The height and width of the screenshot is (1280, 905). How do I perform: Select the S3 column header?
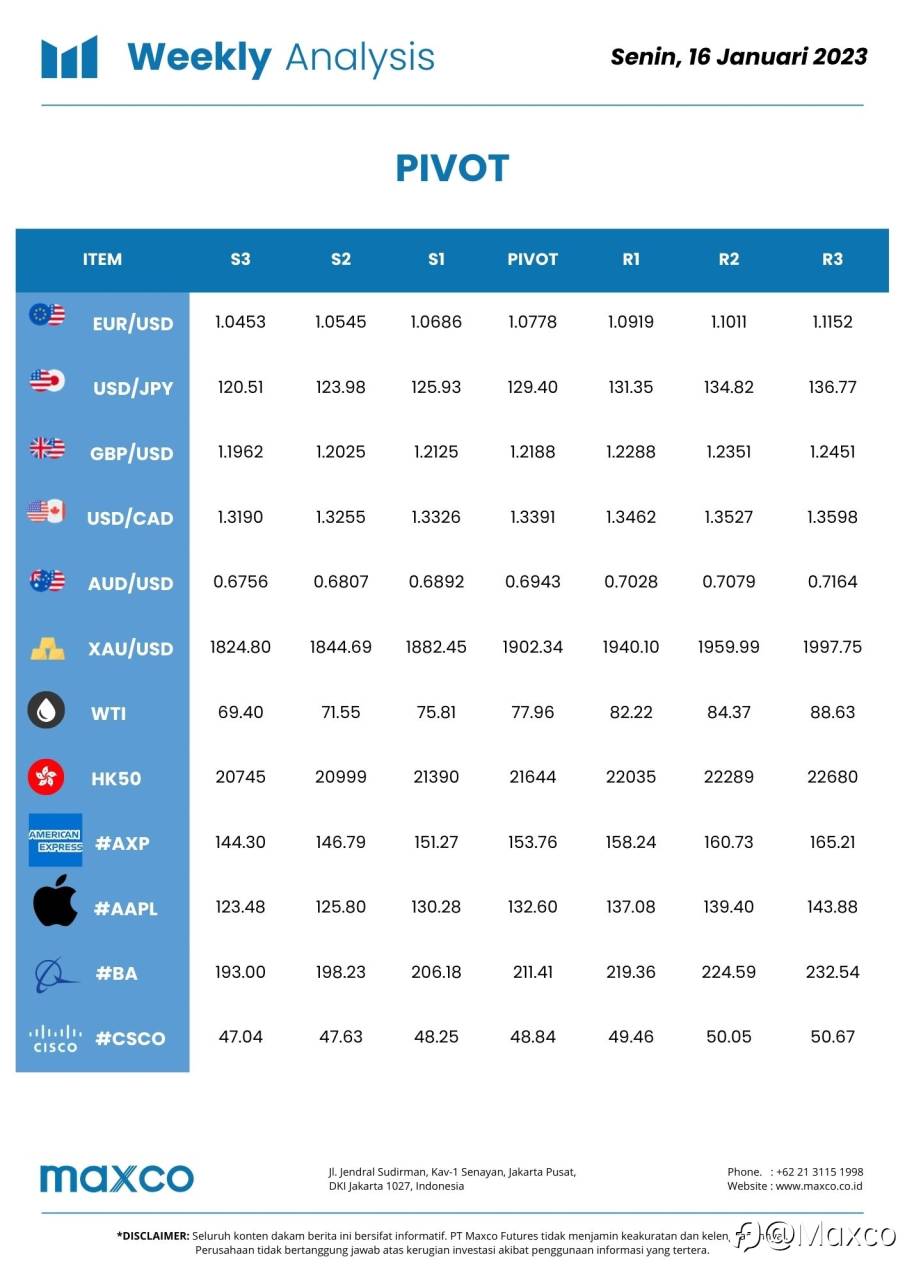click(x=240, y=259)
